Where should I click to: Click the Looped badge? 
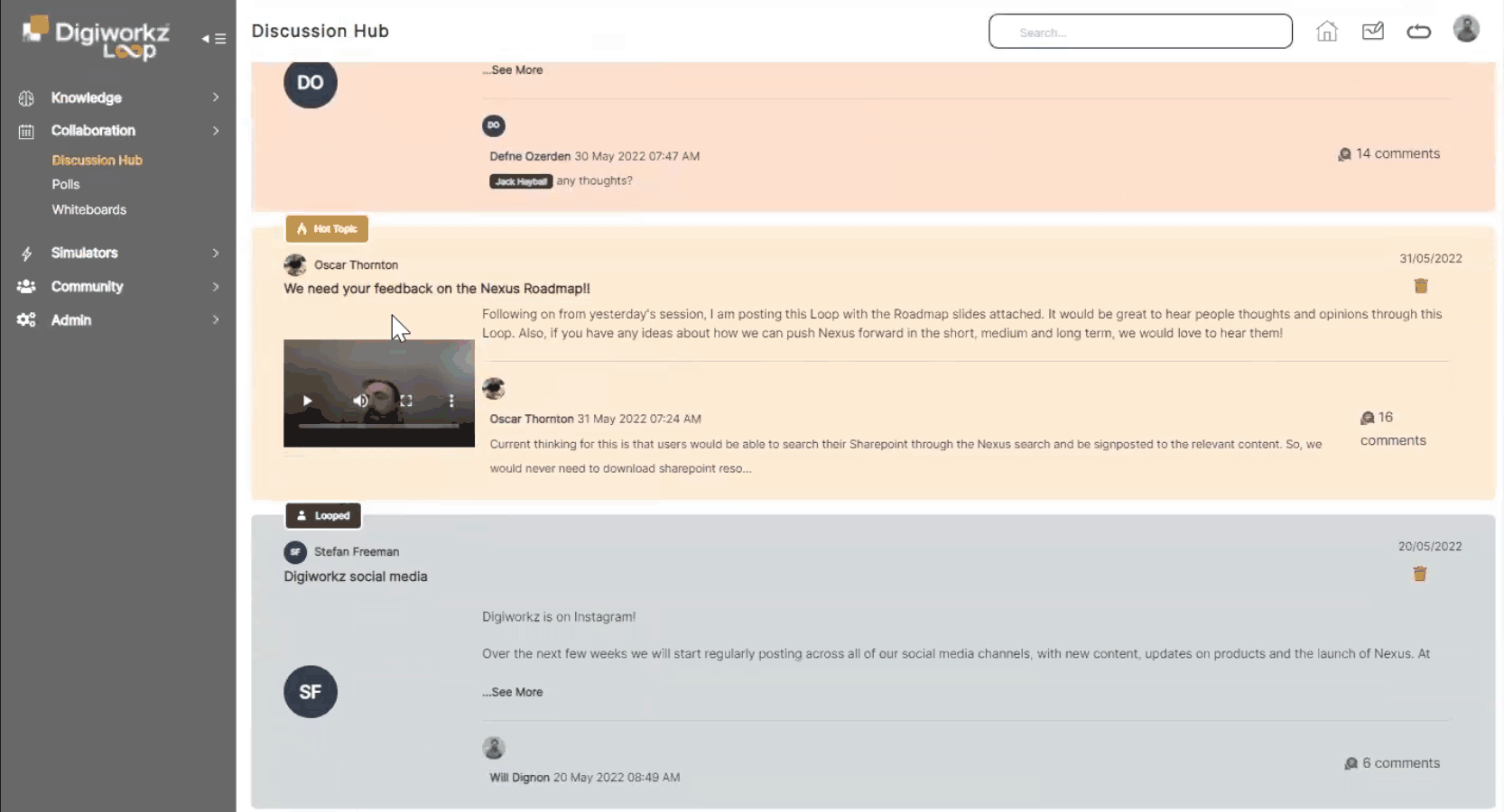[323, 515]
